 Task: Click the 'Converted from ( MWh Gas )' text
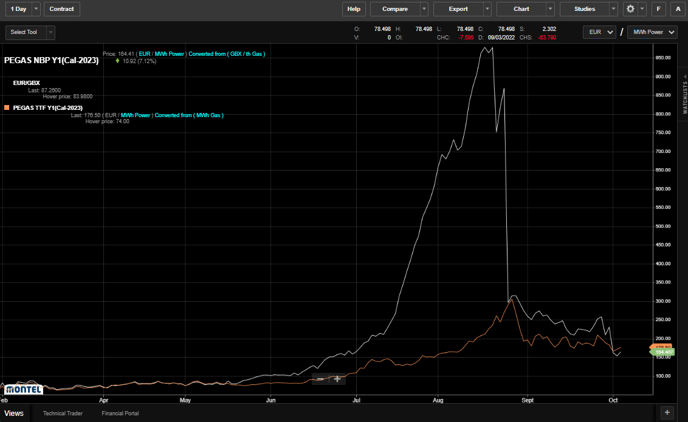(x=189, y=115)
